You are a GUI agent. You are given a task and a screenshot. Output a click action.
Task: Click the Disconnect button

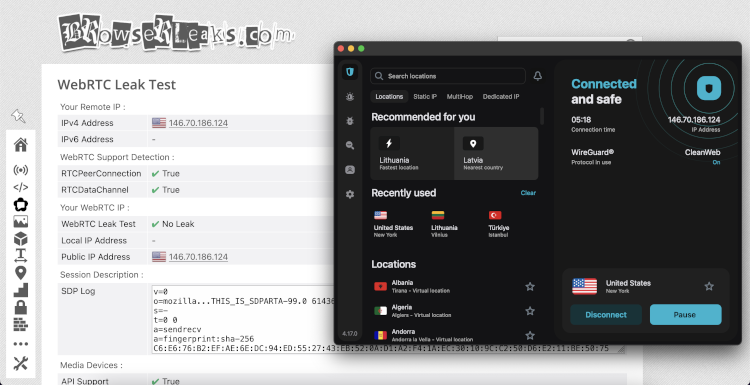(606, 315)
